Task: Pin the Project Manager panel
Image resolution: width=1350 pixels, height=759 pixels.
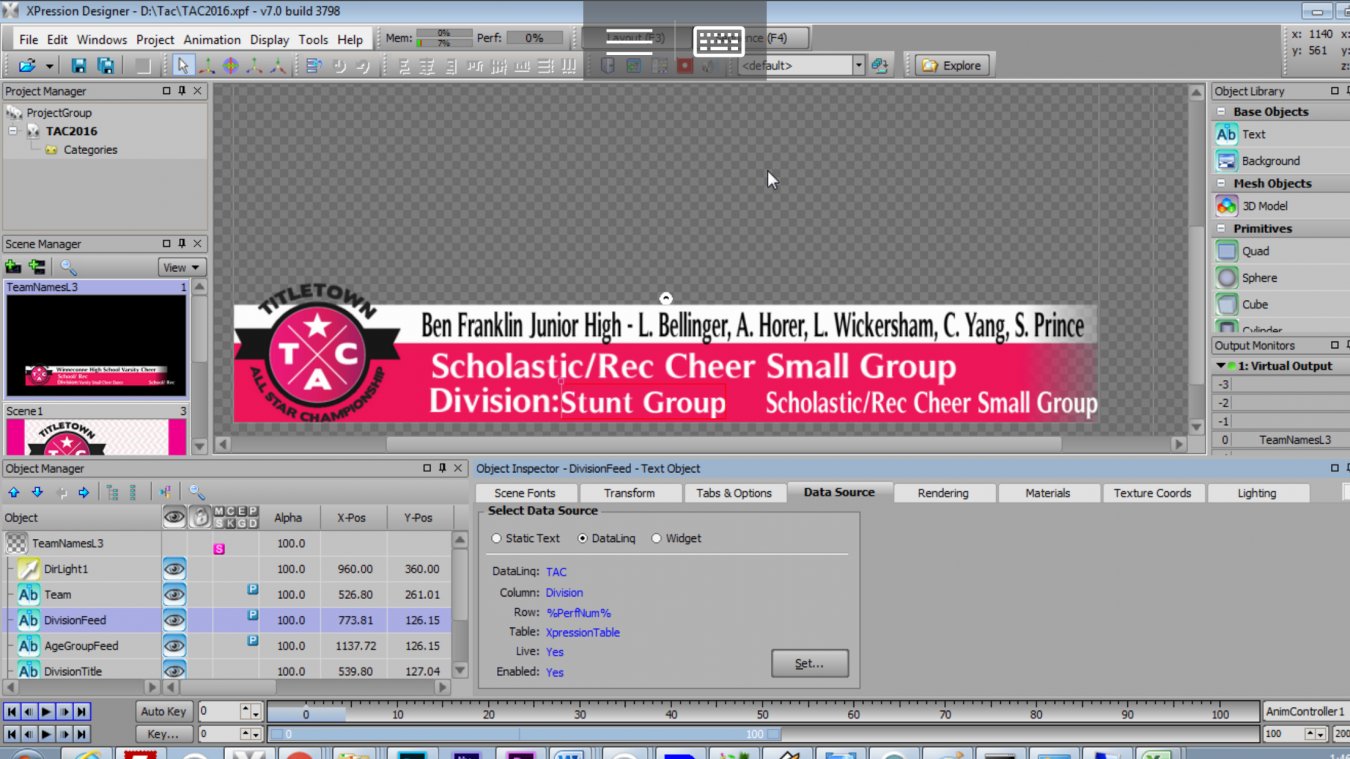Action: click(182, 91)
